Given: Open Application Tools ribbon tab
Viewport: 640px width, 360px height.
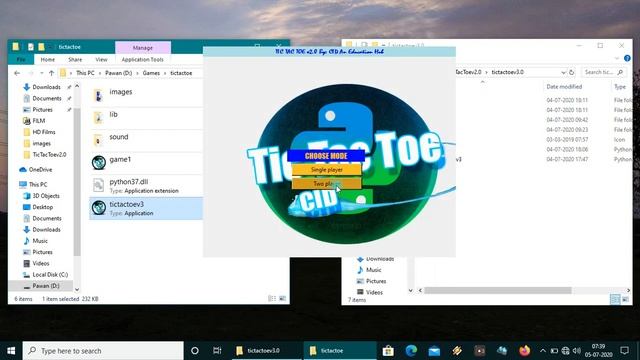Looking at the screenshot, I should tap(142, 60).
